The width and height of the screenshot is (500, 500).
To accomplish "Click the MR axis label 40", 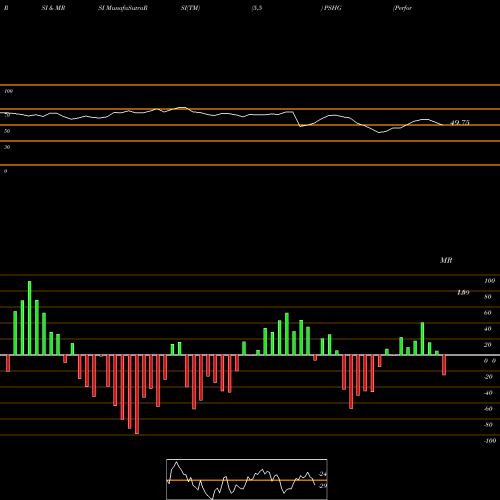I will click(488, 329).
